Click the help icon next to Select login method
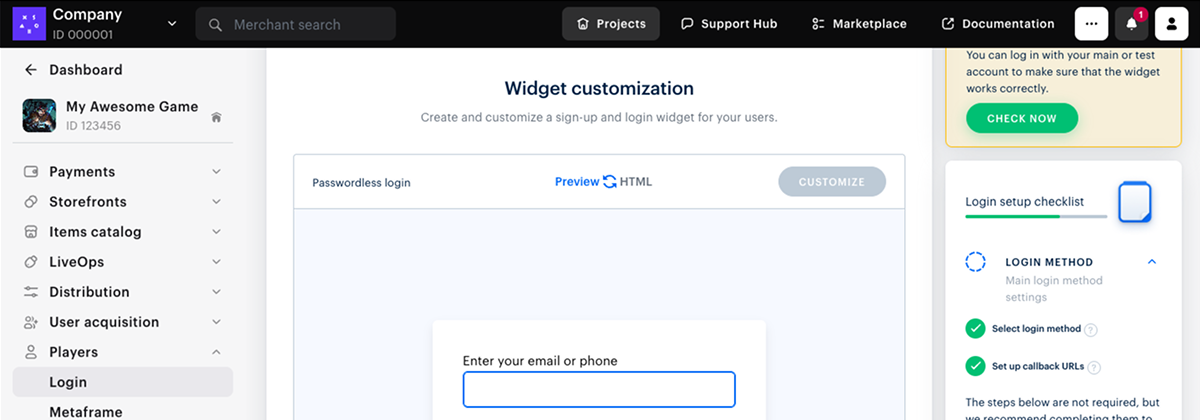1200x420 pixels. 1091,330
